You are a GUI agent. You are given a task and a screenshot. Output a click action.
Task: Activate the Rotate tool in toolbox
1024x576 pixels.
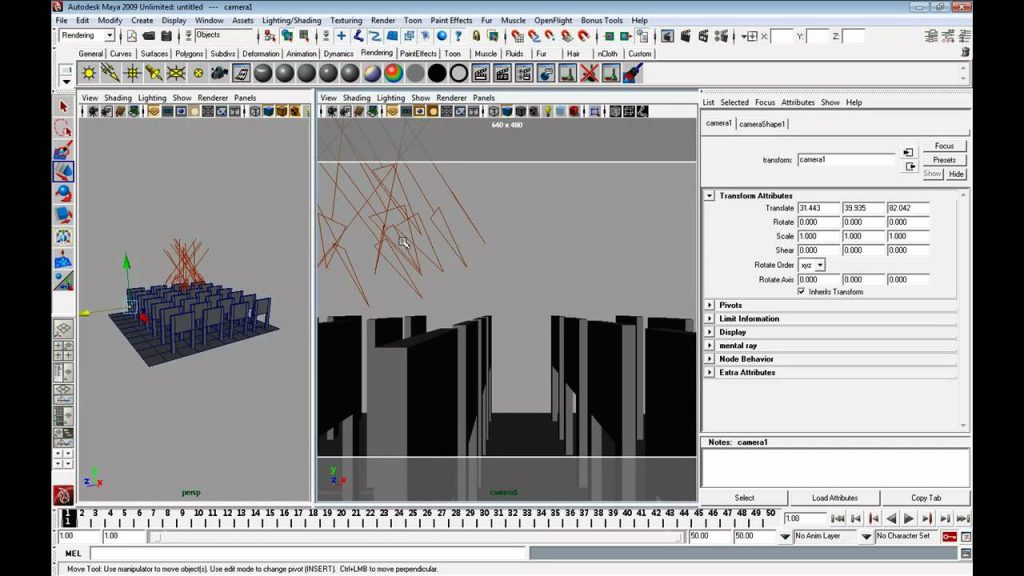coord(63,193)
